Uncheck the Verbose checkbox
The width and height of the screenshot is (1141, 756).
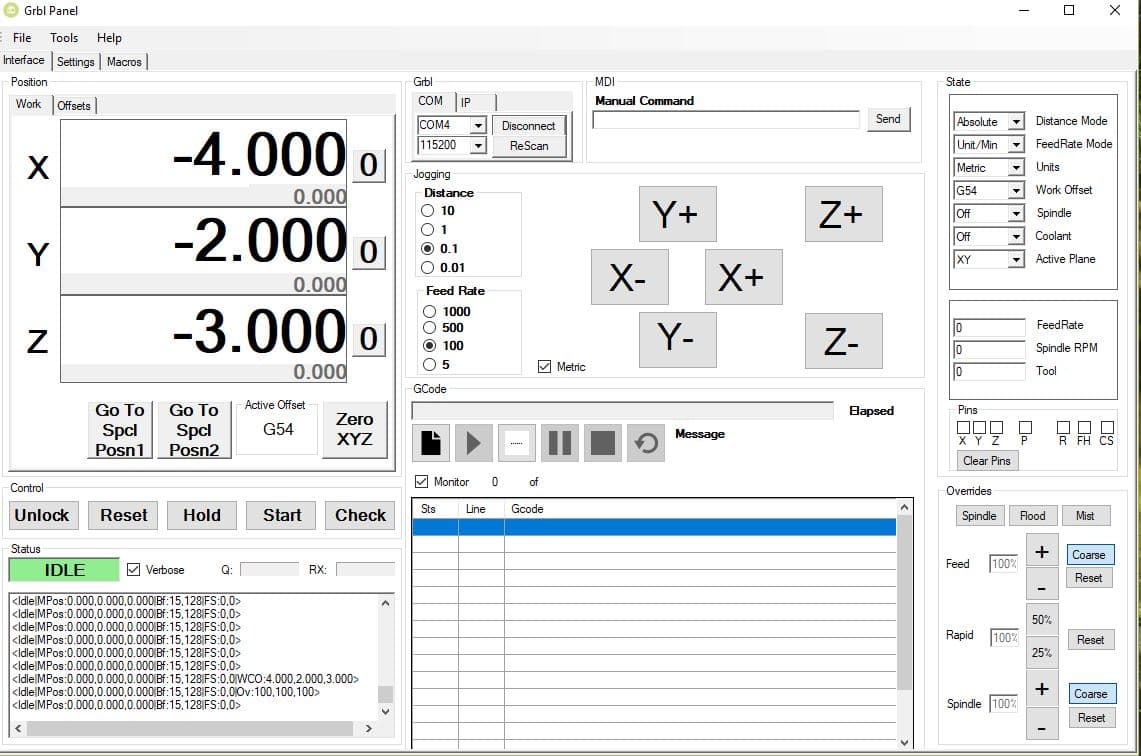(x=133, y=570)
